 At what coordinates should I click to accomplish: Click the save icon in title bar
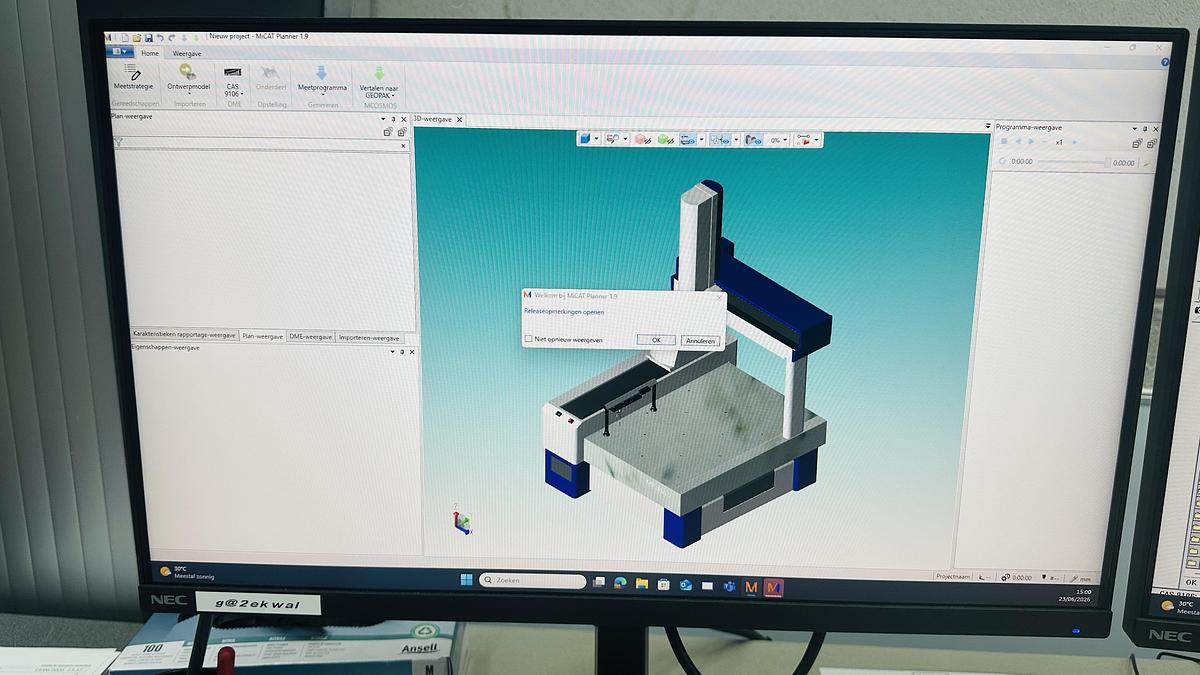[x=148, y=38]
